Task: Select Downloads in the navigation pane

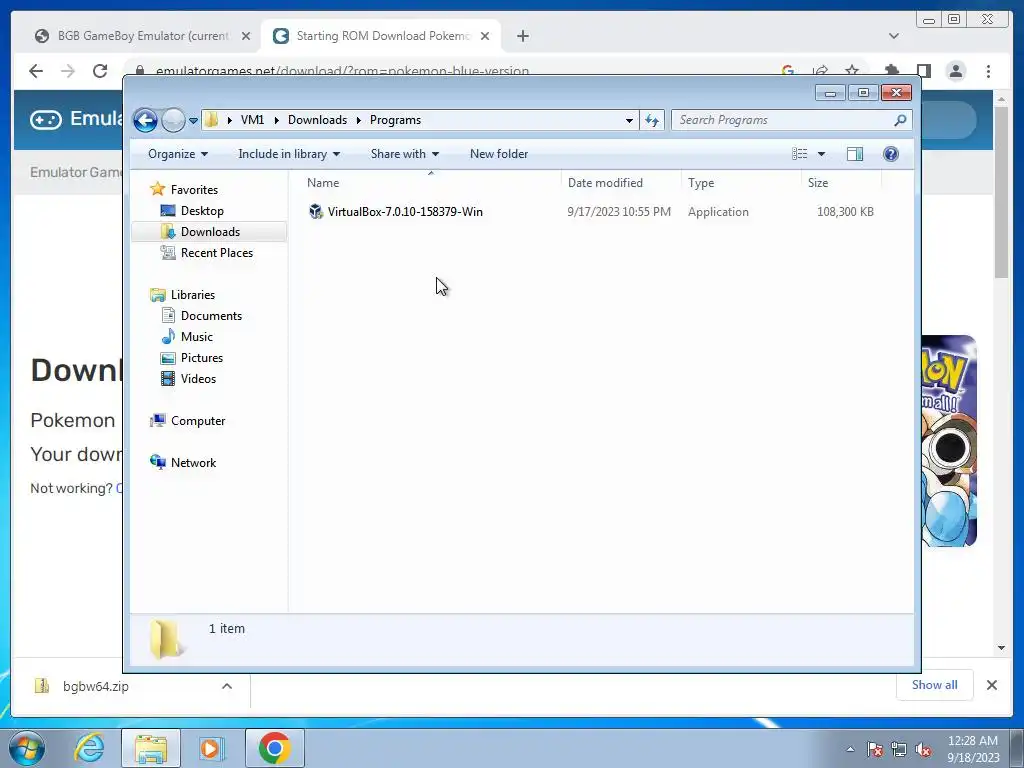Action: tap(210, 232)
